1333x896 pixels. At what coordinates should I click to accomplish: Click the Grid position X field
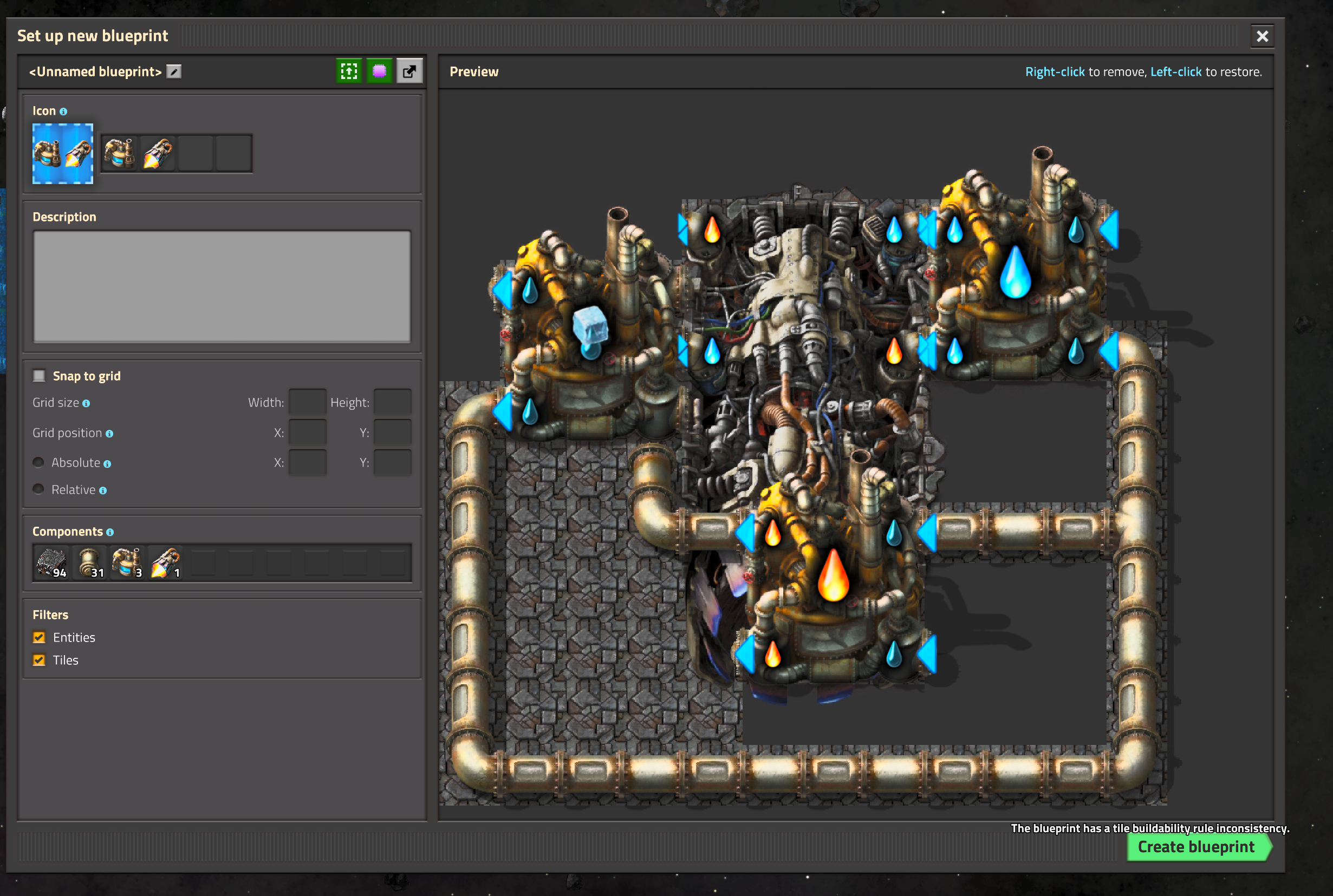pos(308,432)
